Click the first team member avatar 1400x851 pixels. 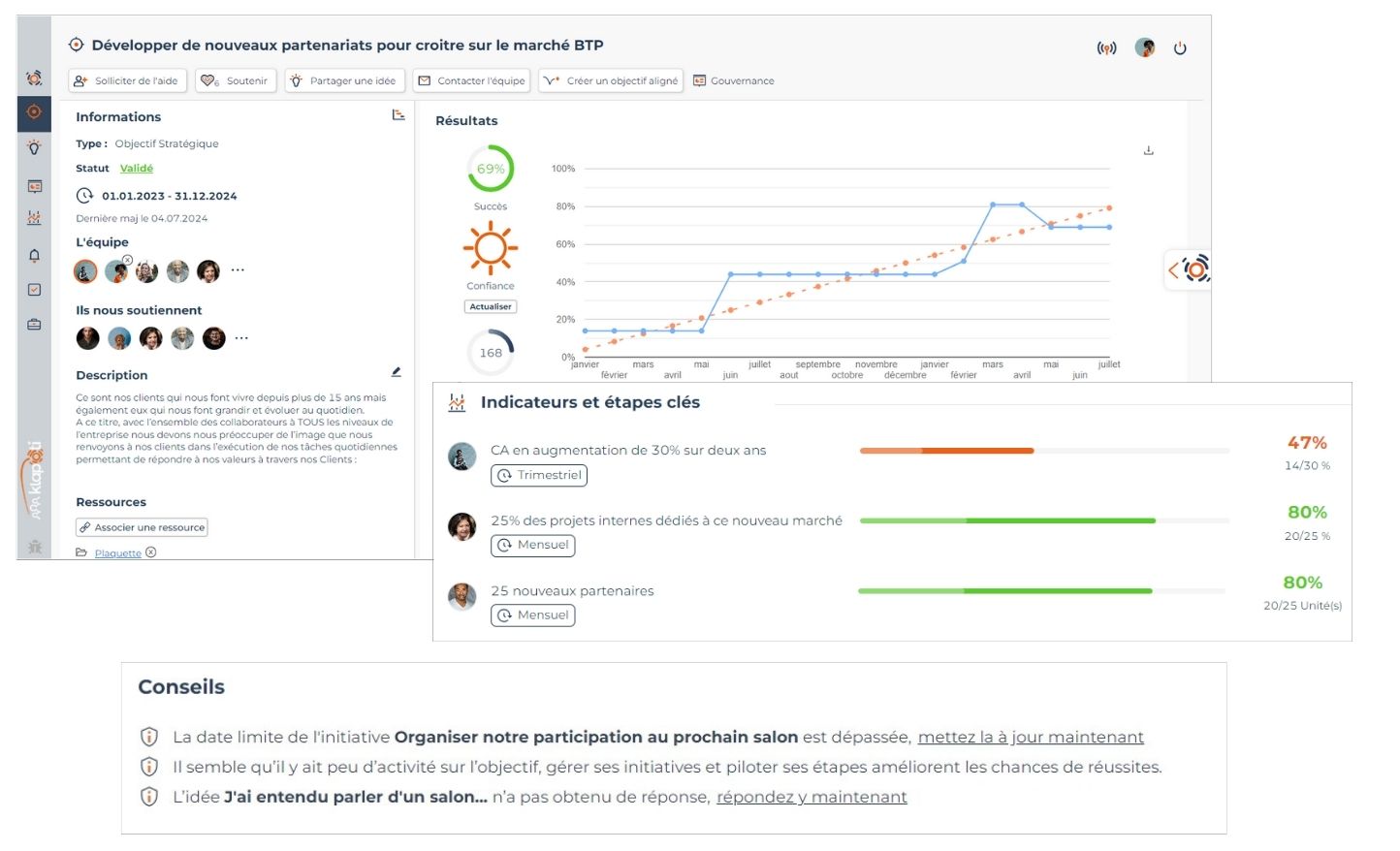click(85, 271)
